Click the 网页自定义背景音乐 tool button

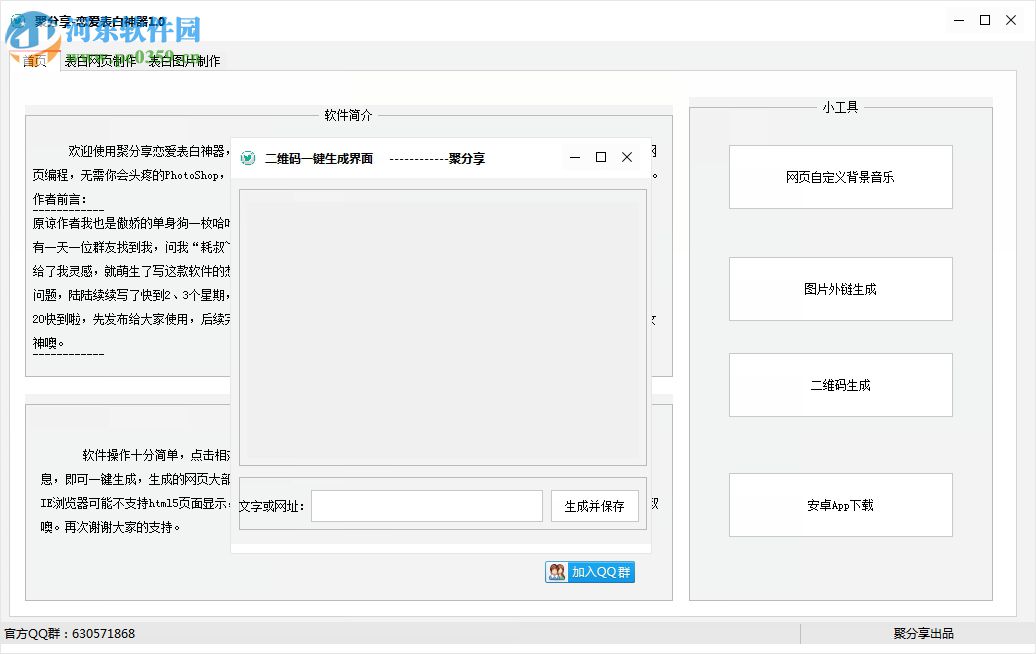click(840, 177)
